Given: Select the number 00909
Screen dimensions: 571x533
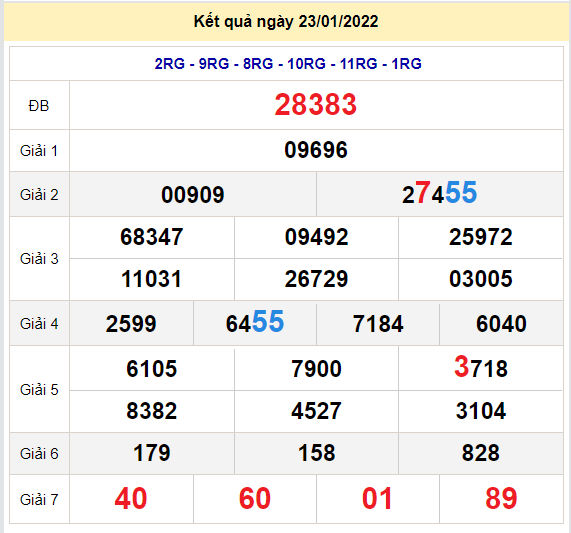Looking at the screenshot, I should [x=193, y=195].
